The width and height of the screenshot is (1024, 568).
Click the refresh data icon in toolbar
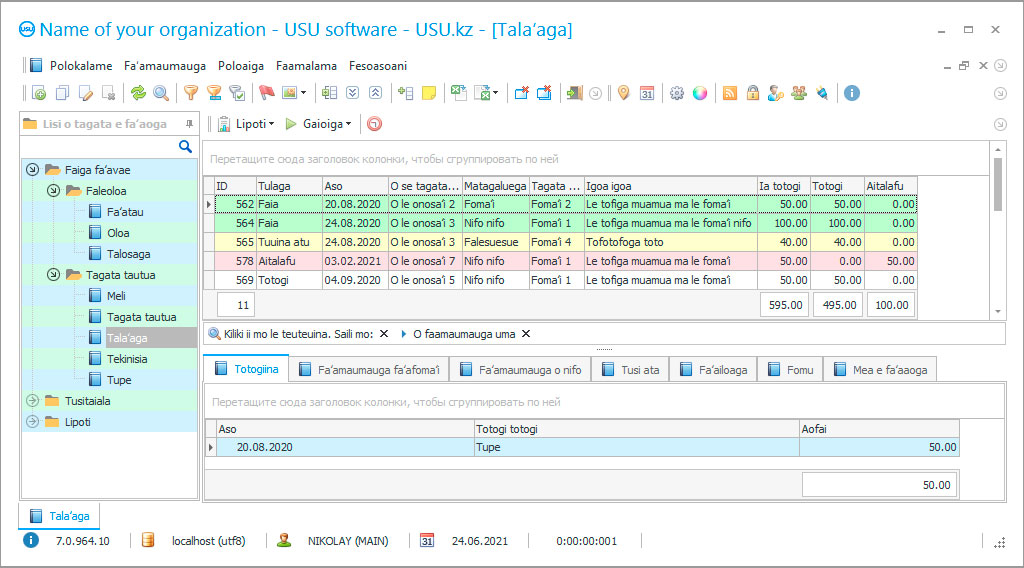(138, 93)
